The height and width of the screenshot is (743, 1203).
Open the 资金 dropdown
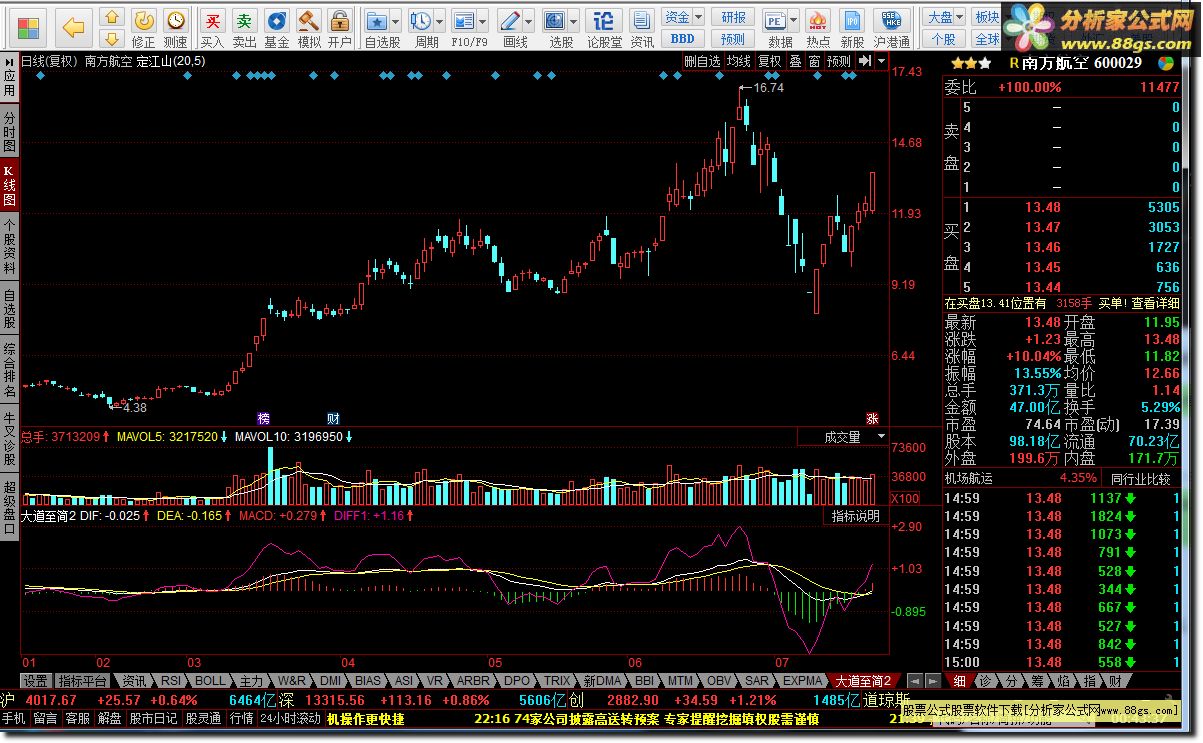point(683,17)
